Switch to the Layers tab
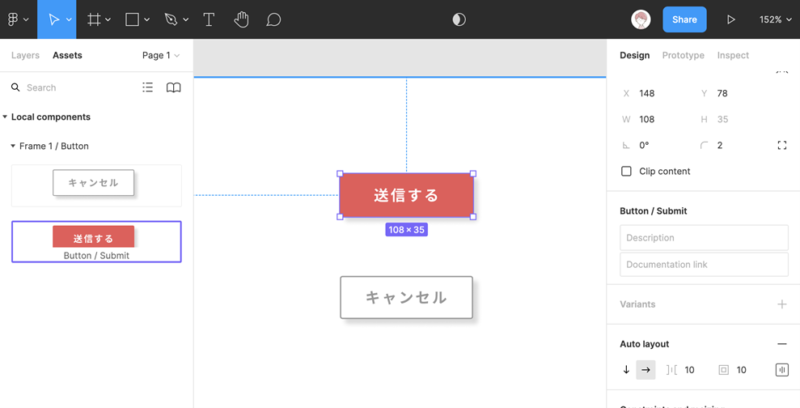The height and width of the screenshot is (408, 800). coord(25,56)
